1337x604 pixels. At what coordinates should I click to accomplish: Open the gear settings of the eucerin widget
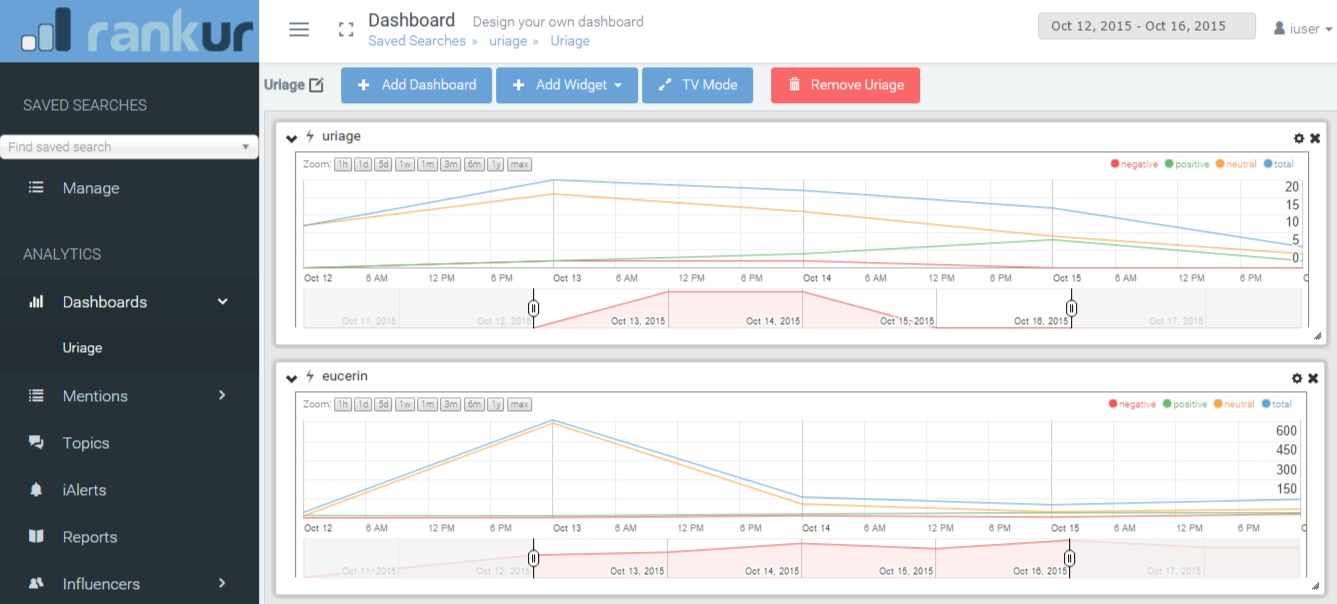tap(1297, 378)
